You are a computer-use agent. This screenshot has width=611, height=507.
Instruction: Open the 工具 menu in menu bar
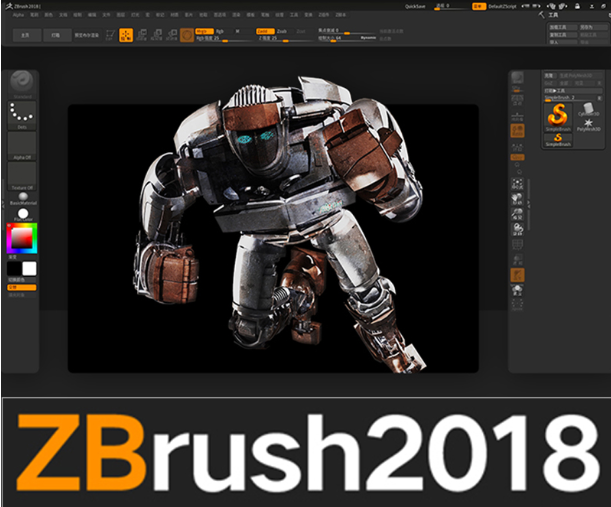pos(294,15)
